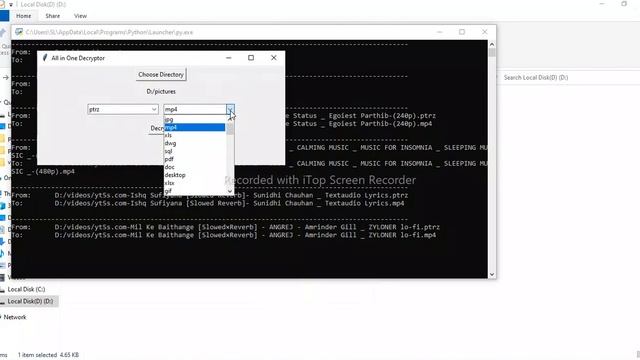Screen dimensions: 640x360
Task: Click the py.exe console window icon
Action: coord(19,32)
